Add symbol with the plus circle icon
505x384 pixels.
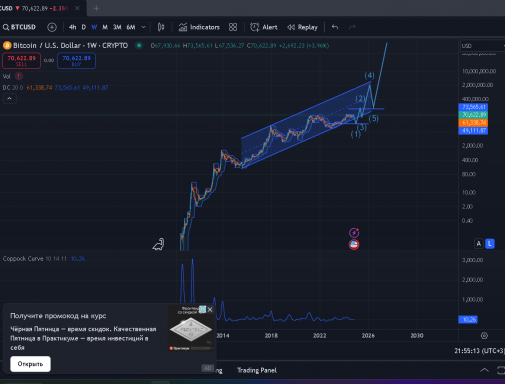[52, 27]
